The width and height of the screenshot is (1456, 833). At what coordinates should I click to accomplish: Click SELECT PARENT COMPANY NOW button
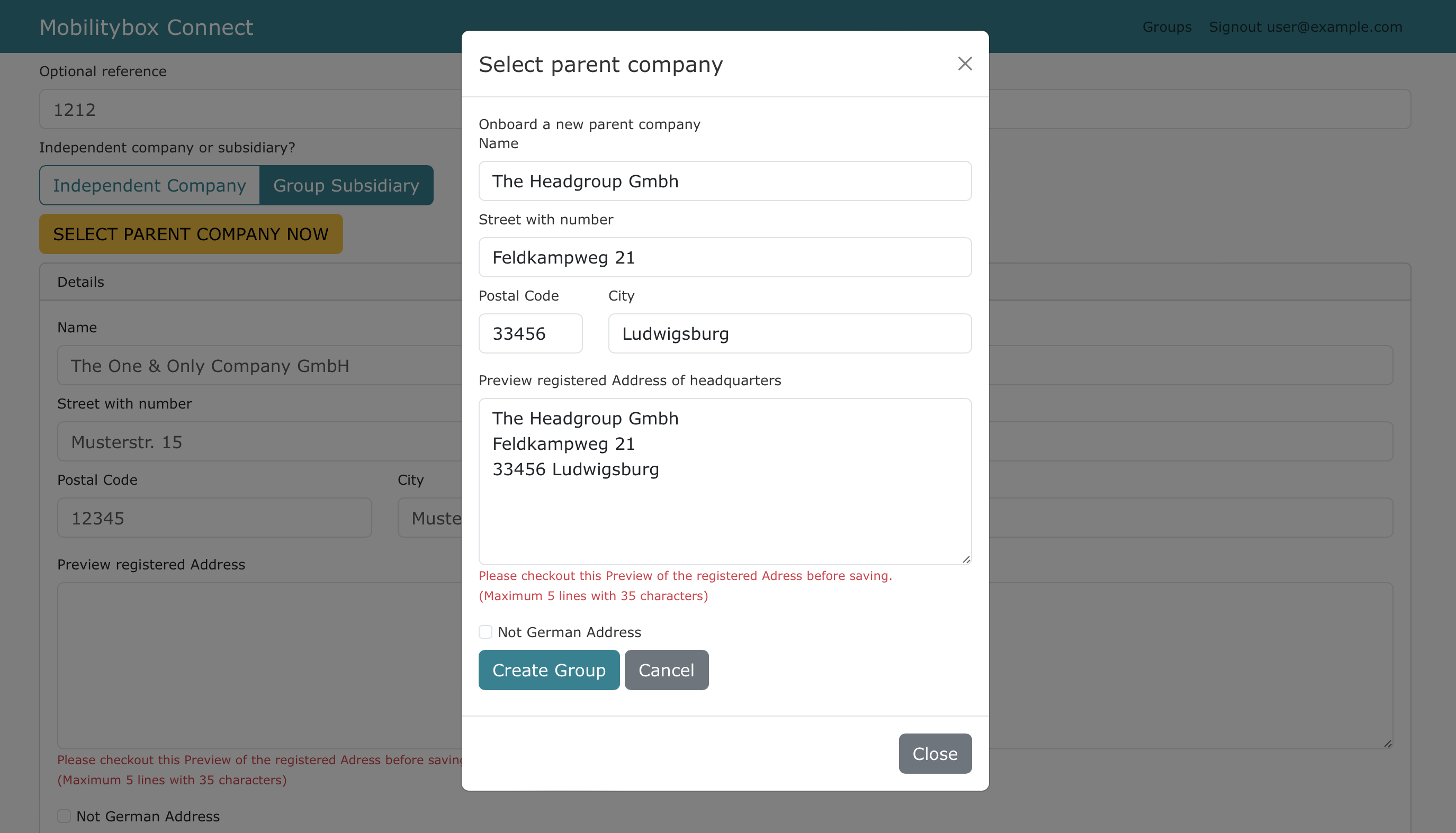(x=191, y=234)
